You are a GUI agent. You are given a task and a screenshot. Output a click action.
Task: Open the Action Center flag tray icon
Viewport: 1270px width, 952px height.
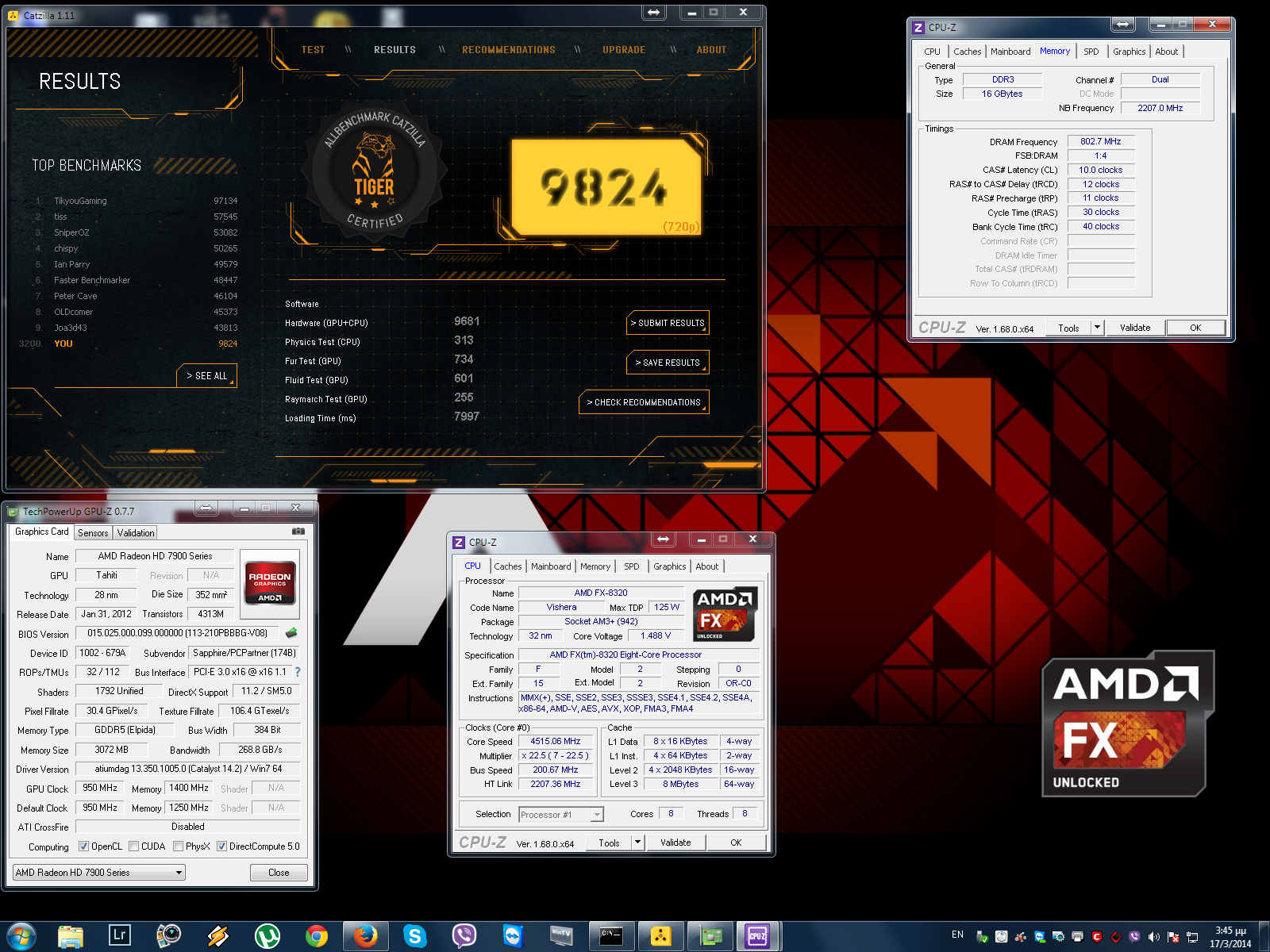coord(1172,937)
